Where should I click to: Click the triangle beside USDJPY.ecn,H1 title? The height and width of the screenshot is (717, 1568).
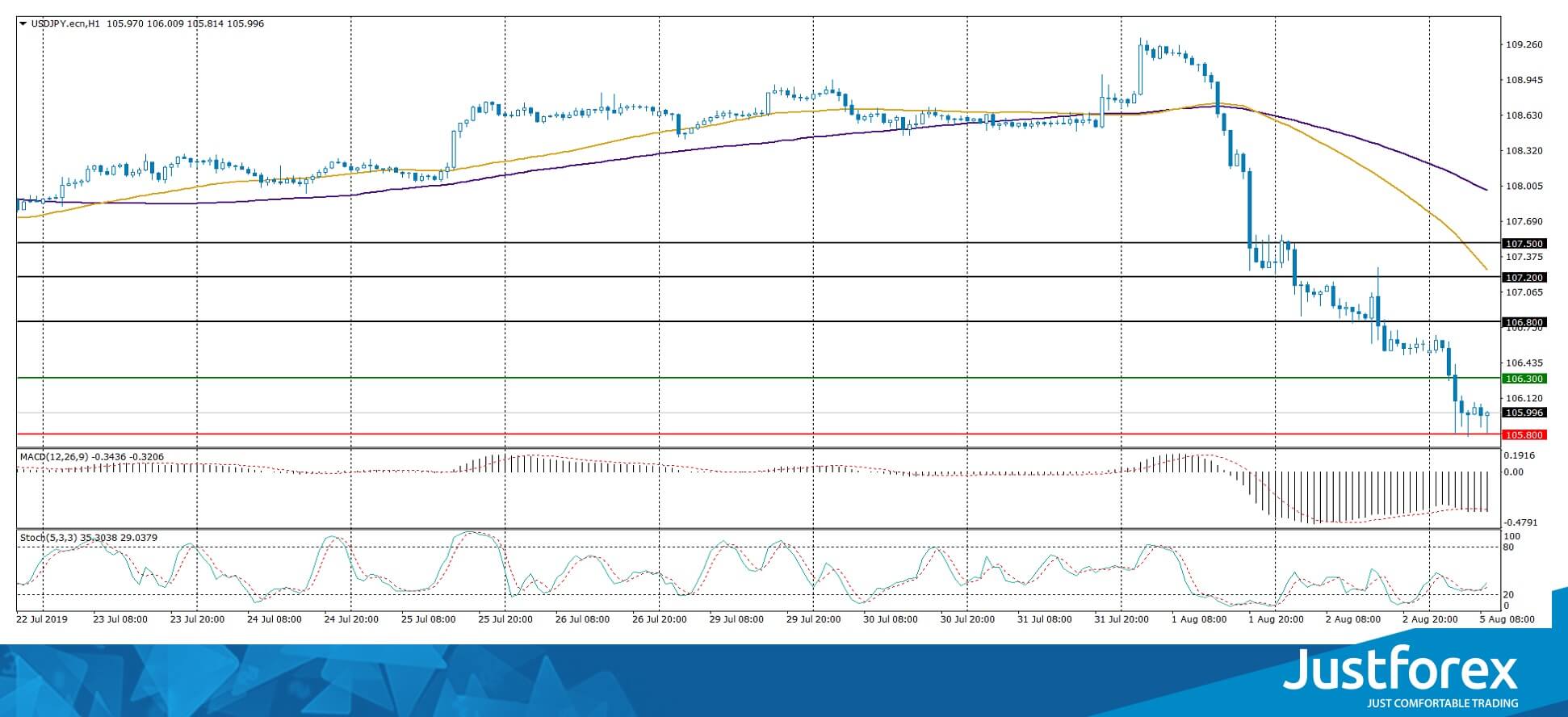click(x=23, y=23)
